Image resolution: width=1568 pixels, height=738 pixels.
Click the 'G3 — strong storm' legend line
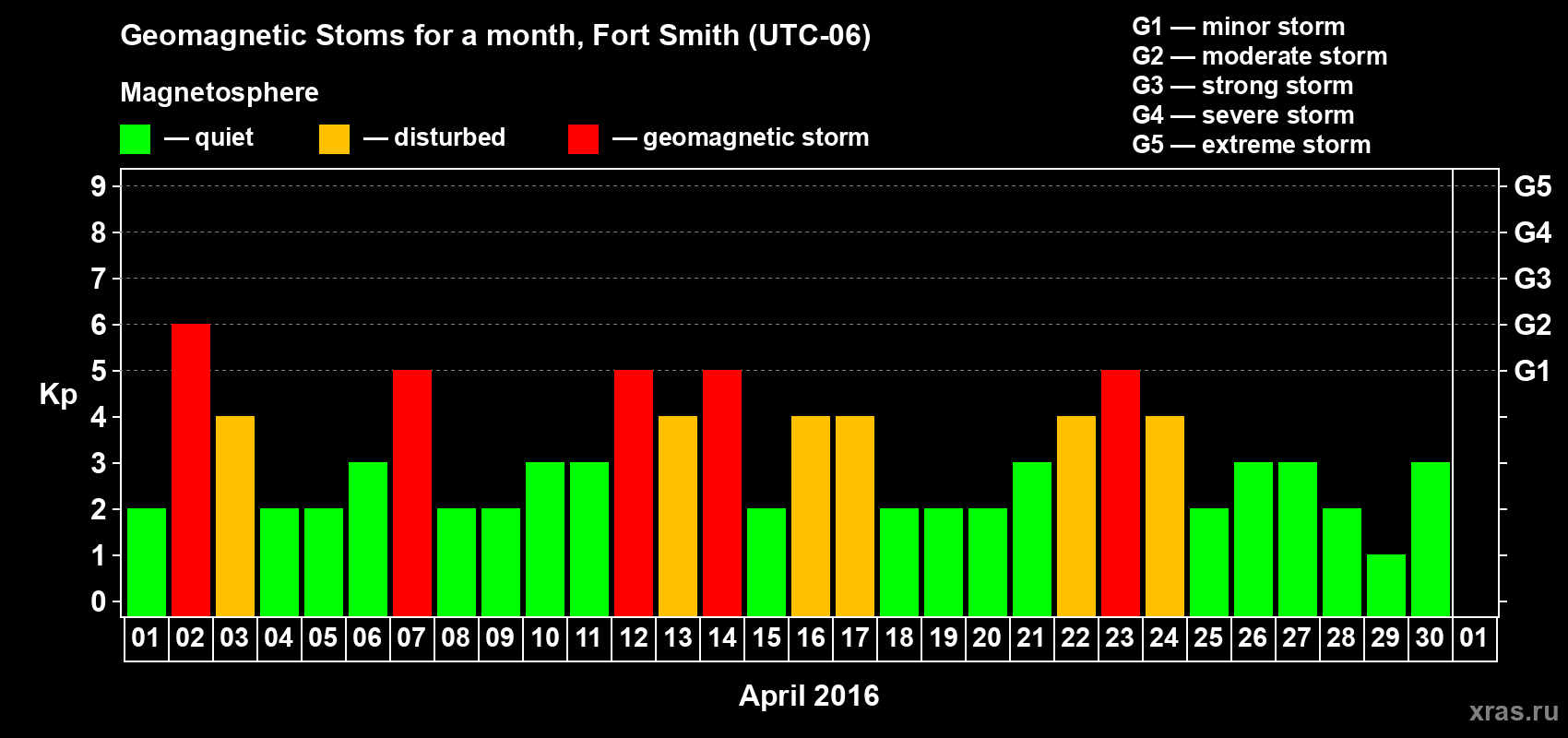1242,86
